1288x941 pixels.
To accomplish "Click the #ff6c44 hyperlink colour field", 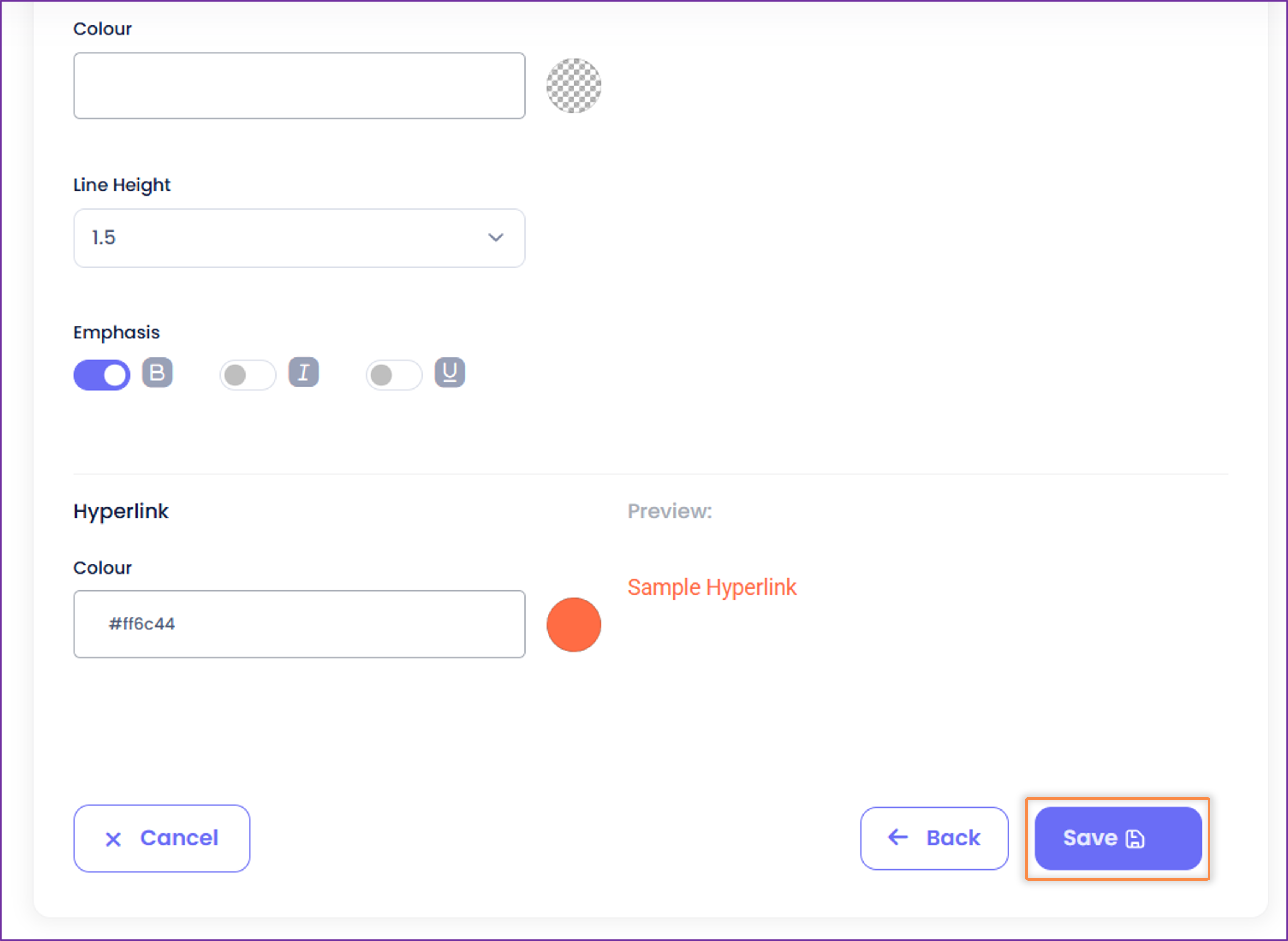I will click(299, 624).
